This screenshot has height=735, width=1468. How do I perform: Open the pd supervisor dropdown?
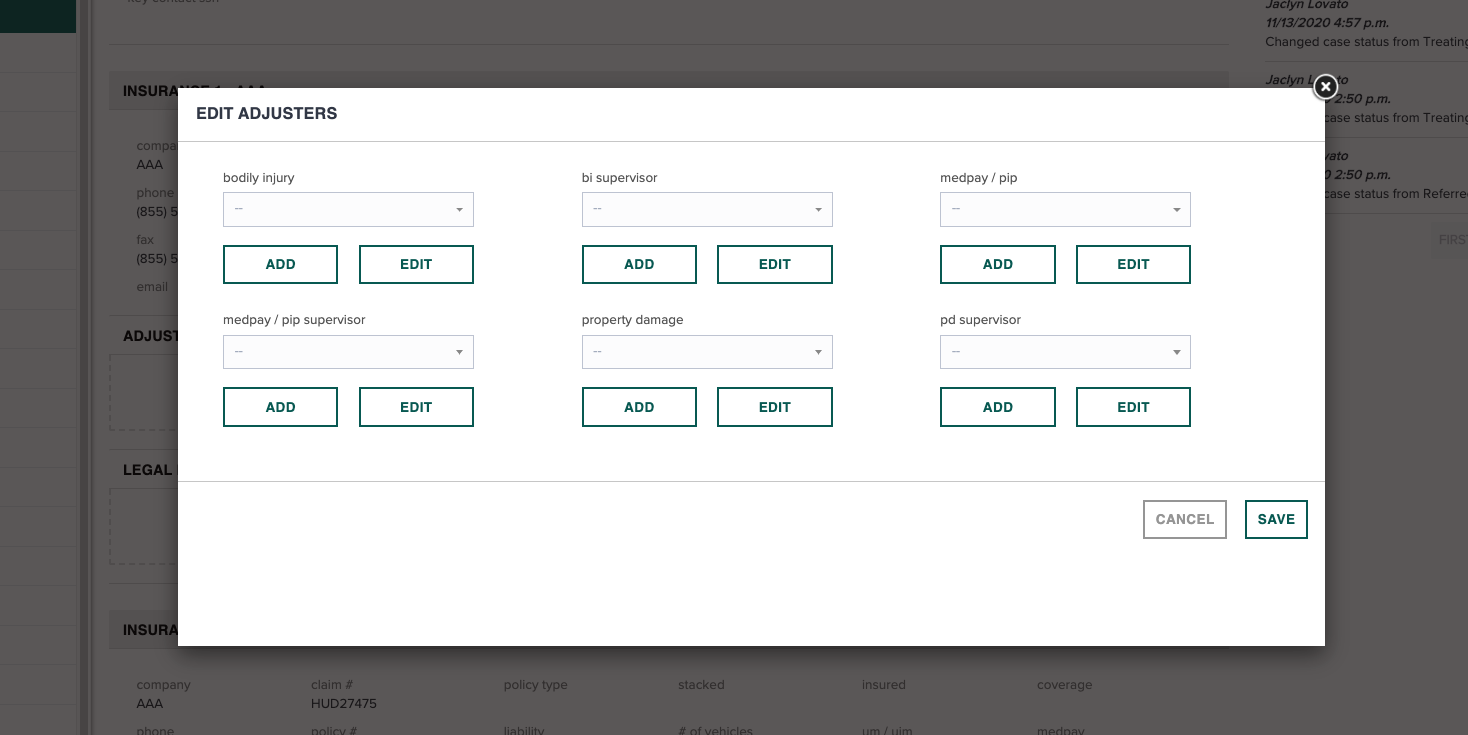point(1065,352)
